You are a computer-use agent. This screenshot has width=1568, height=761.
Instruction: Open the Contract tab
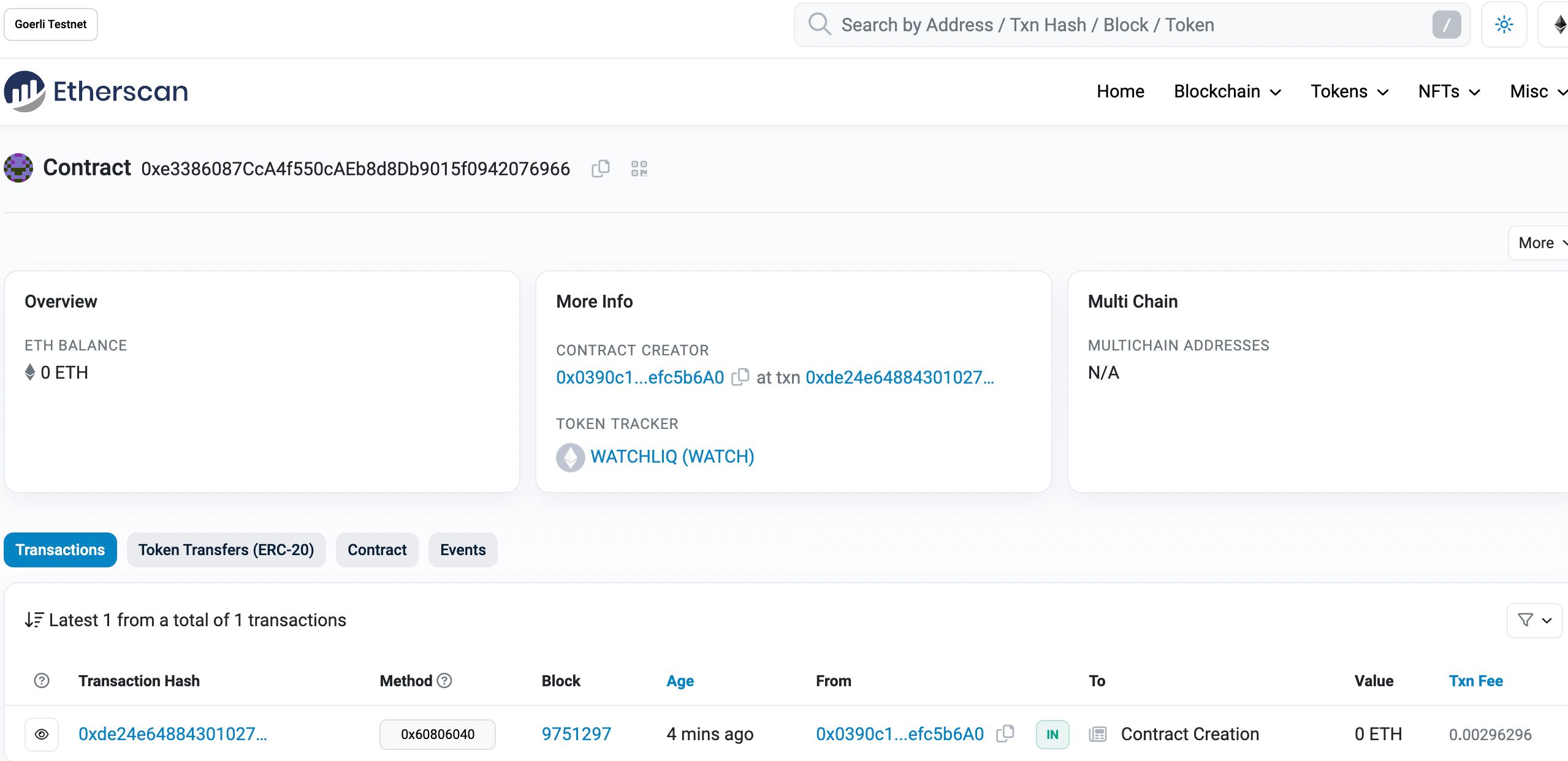pyautogui.click(x=377, y=550)
